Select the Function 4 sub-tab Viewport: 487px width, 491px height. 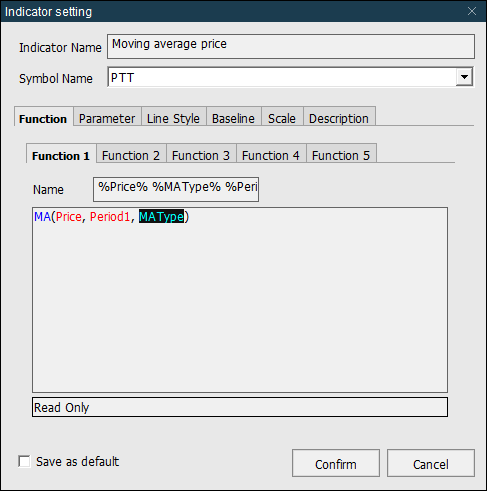tap(271, 154)
